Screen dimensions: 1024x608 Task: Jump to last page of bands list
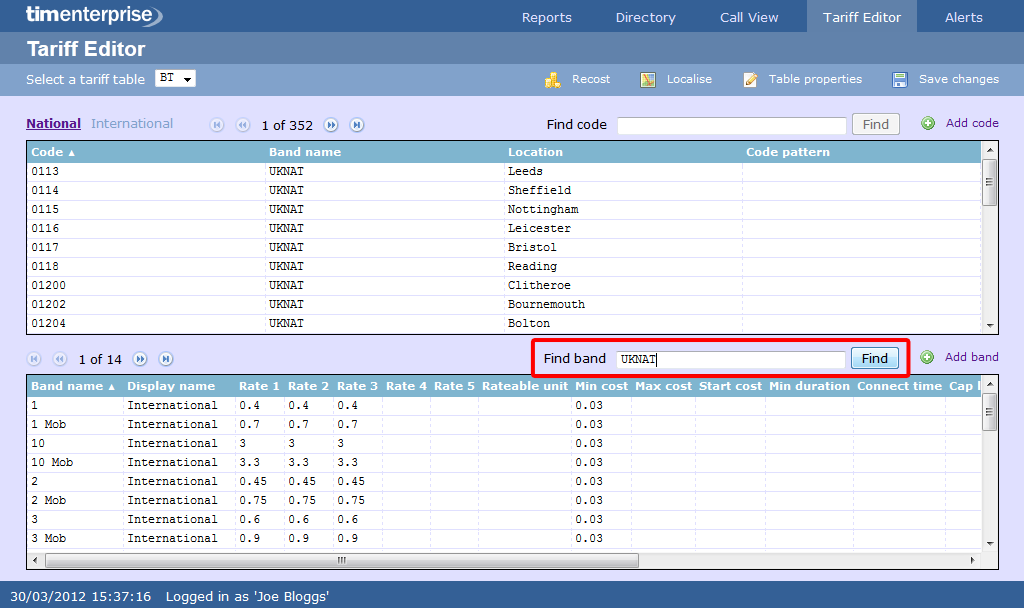pos(166,359)
